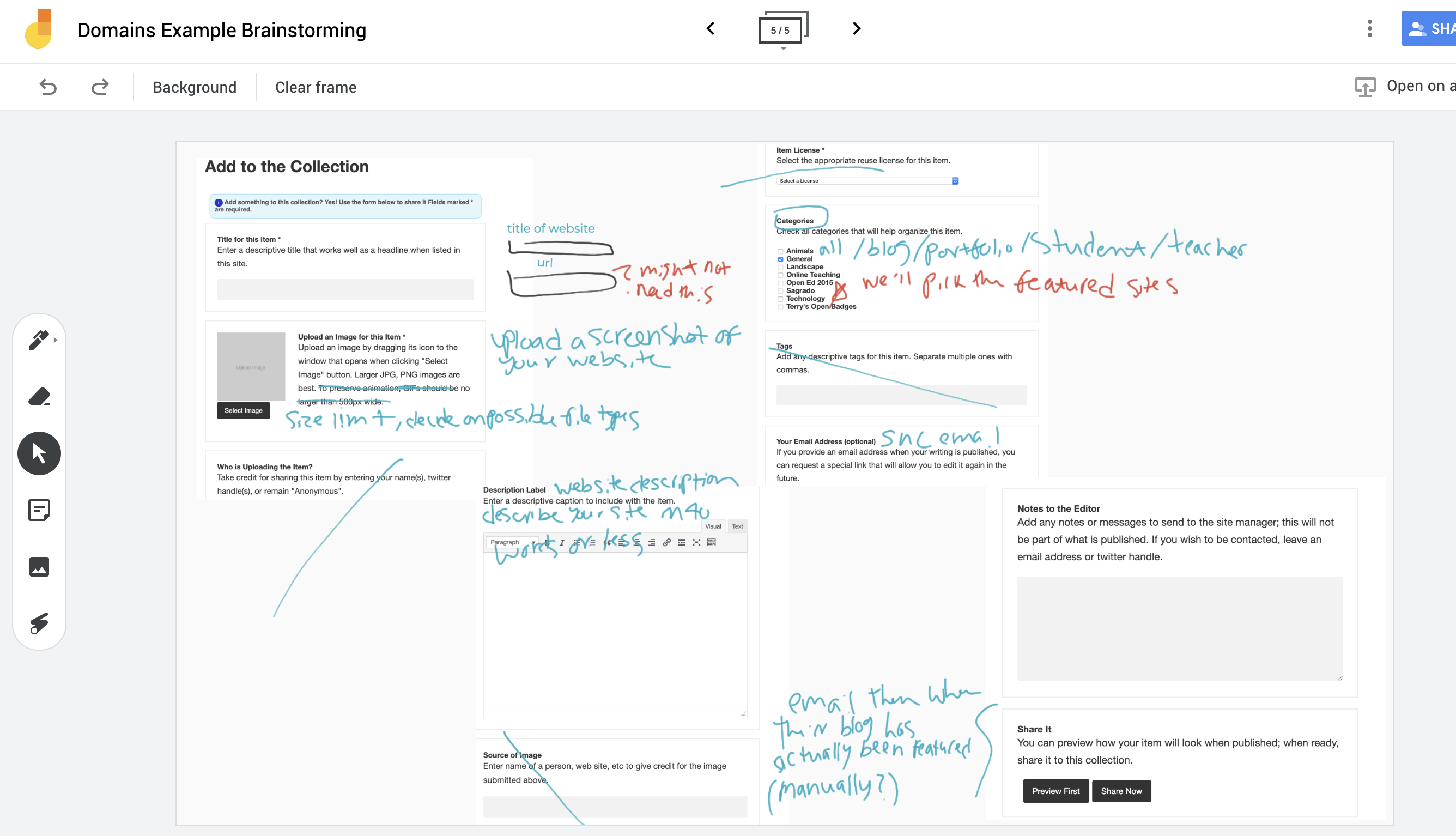This screenshot has width=1456, height=836.
Task: Click Clear frame
Action: click(316, 87)
